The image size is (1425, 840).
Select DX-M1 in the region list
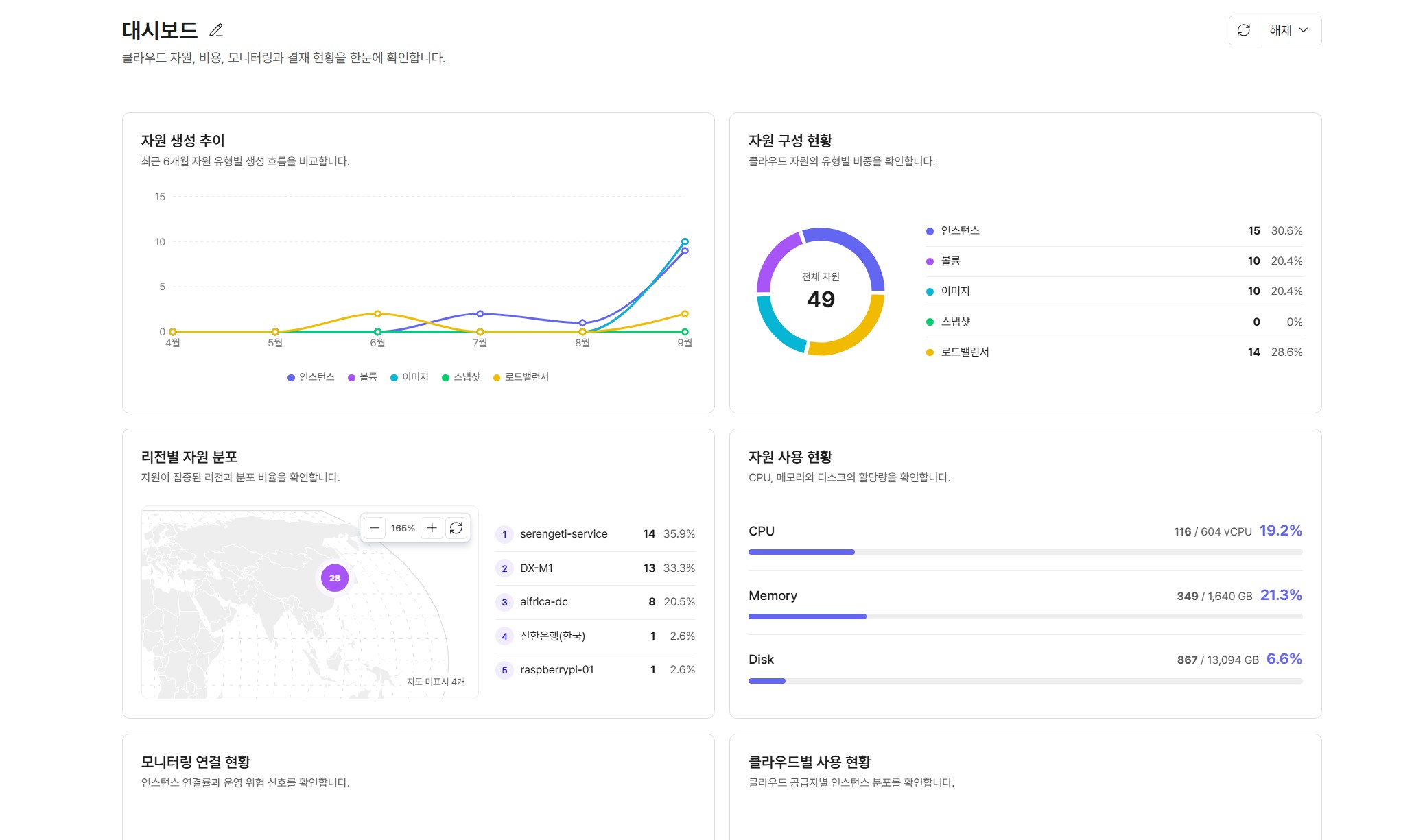(x=595, y=568)
